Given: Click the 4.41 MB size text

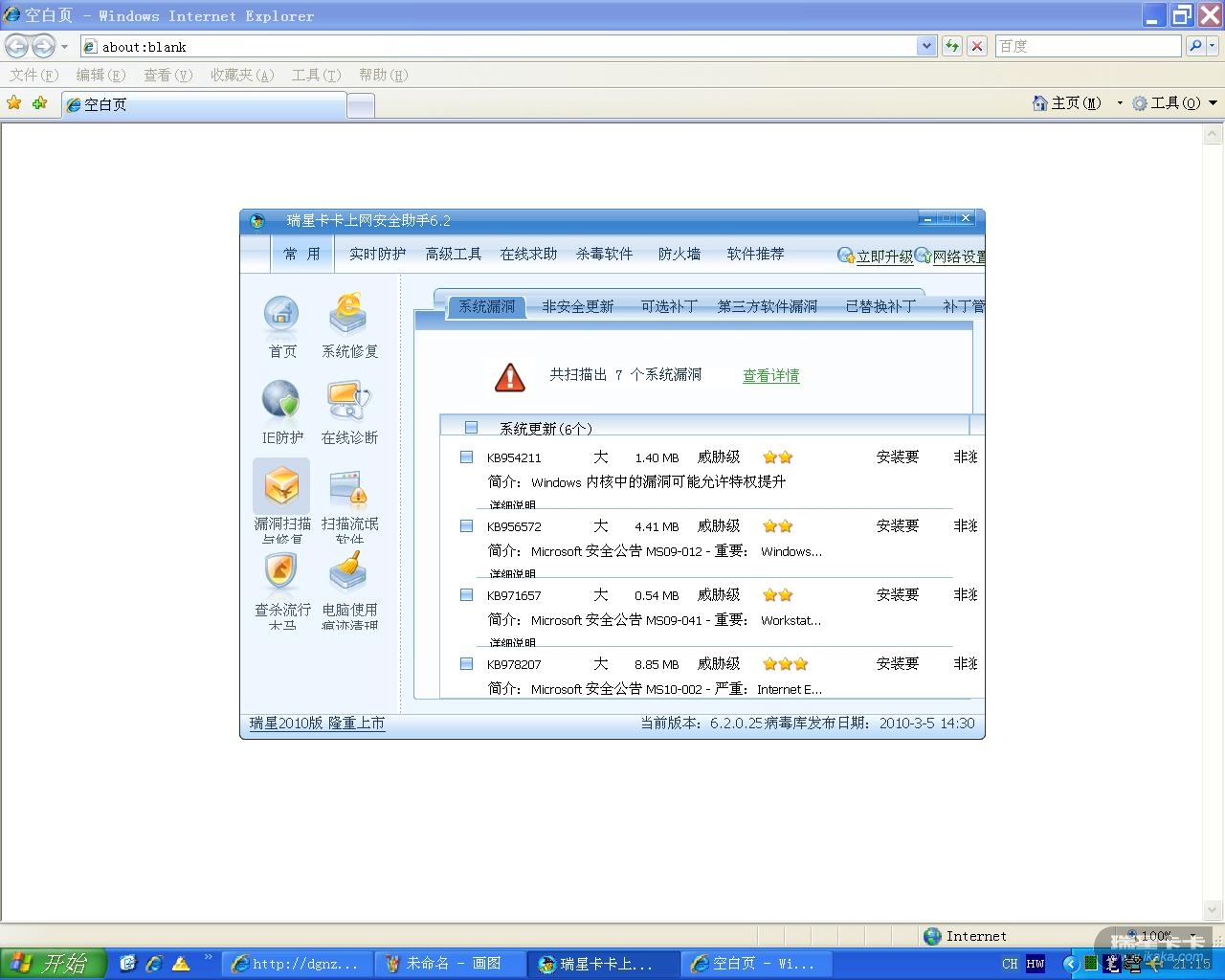Looking at the screenshot, I should coord(657,527).
